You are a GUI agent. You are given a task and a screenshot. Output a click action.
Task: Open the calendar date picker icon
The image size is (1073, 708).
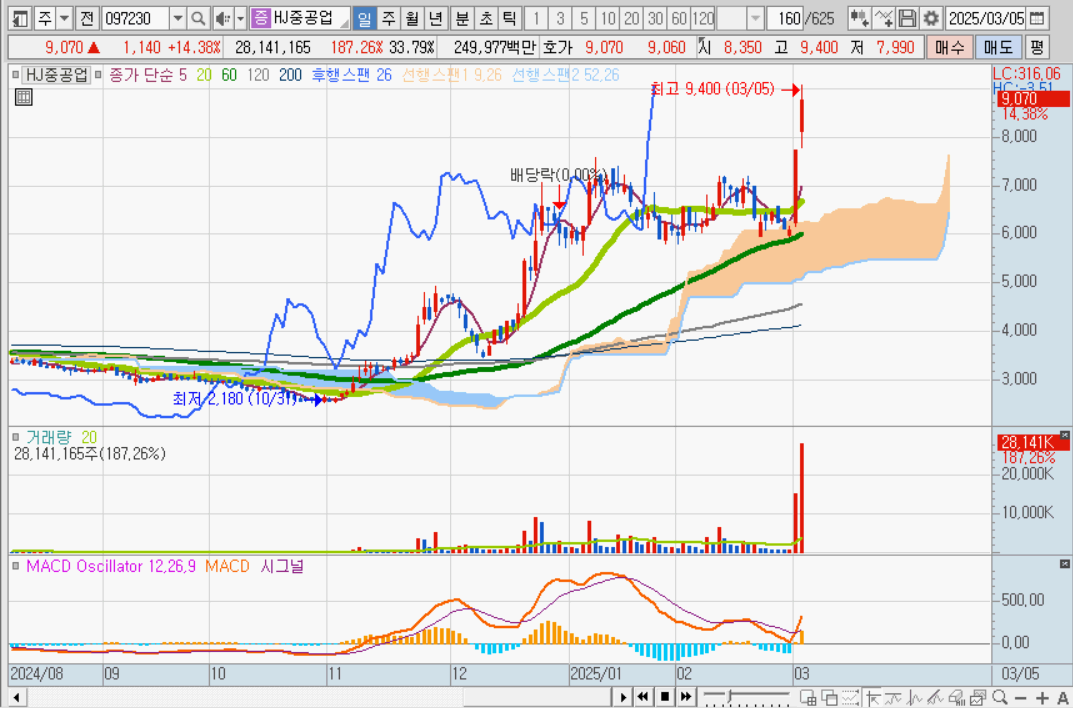1037,18
